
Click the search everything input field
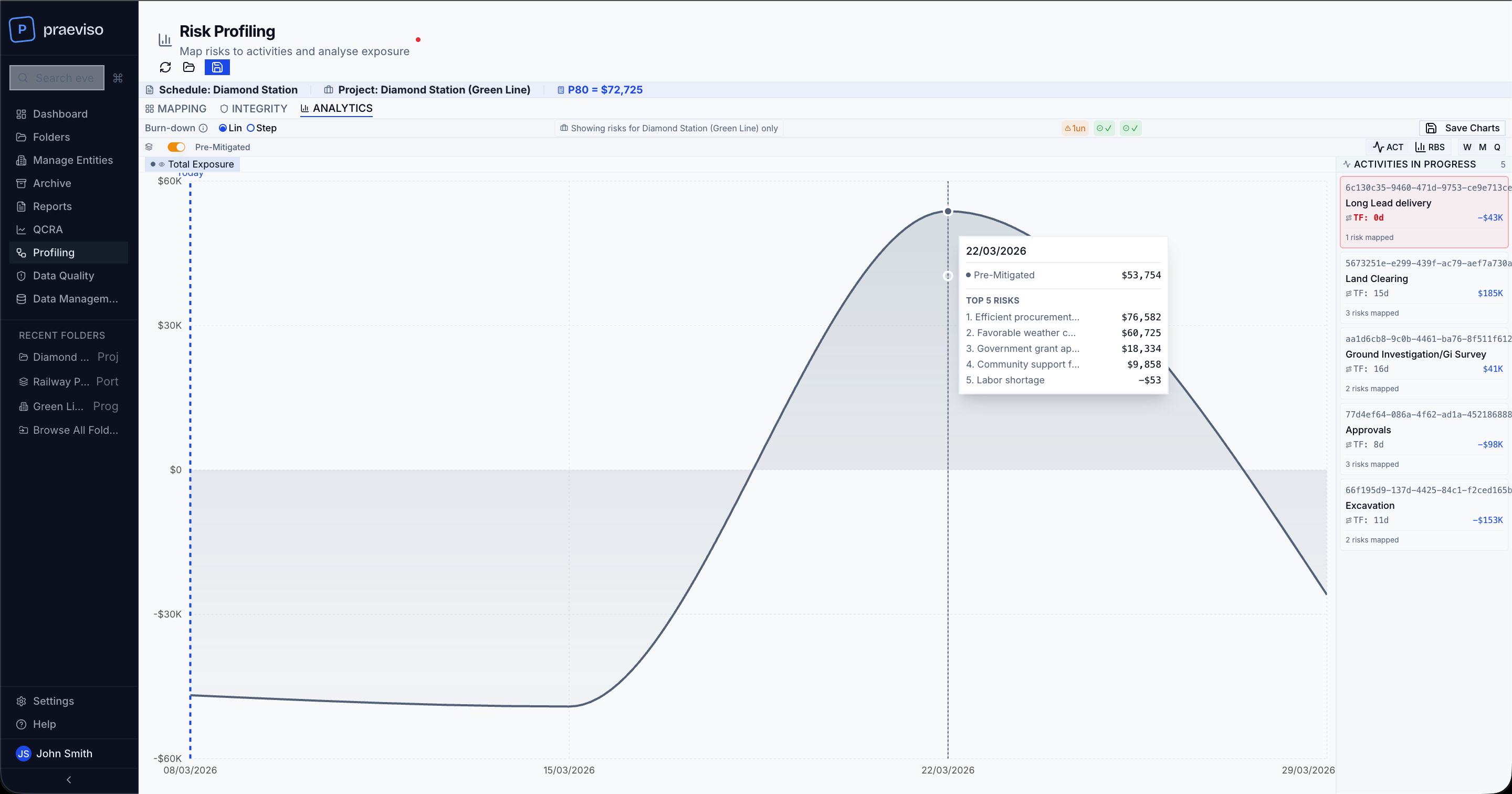point(56,78)
